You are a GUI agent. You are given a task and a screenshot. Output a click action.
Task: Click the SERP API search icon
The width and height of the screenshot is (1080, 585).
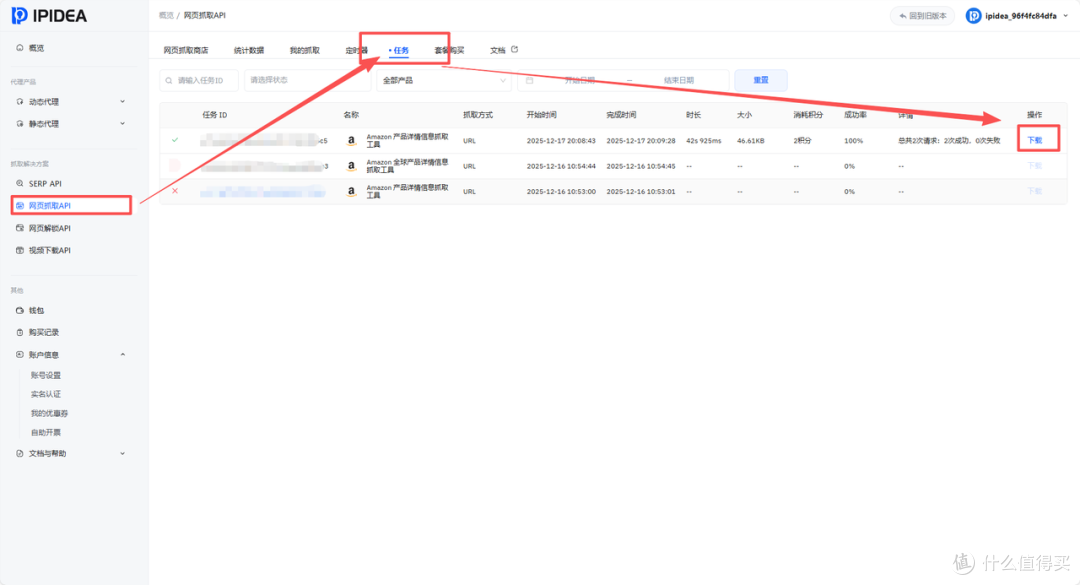pyautogui.click(x=19, y=183)
